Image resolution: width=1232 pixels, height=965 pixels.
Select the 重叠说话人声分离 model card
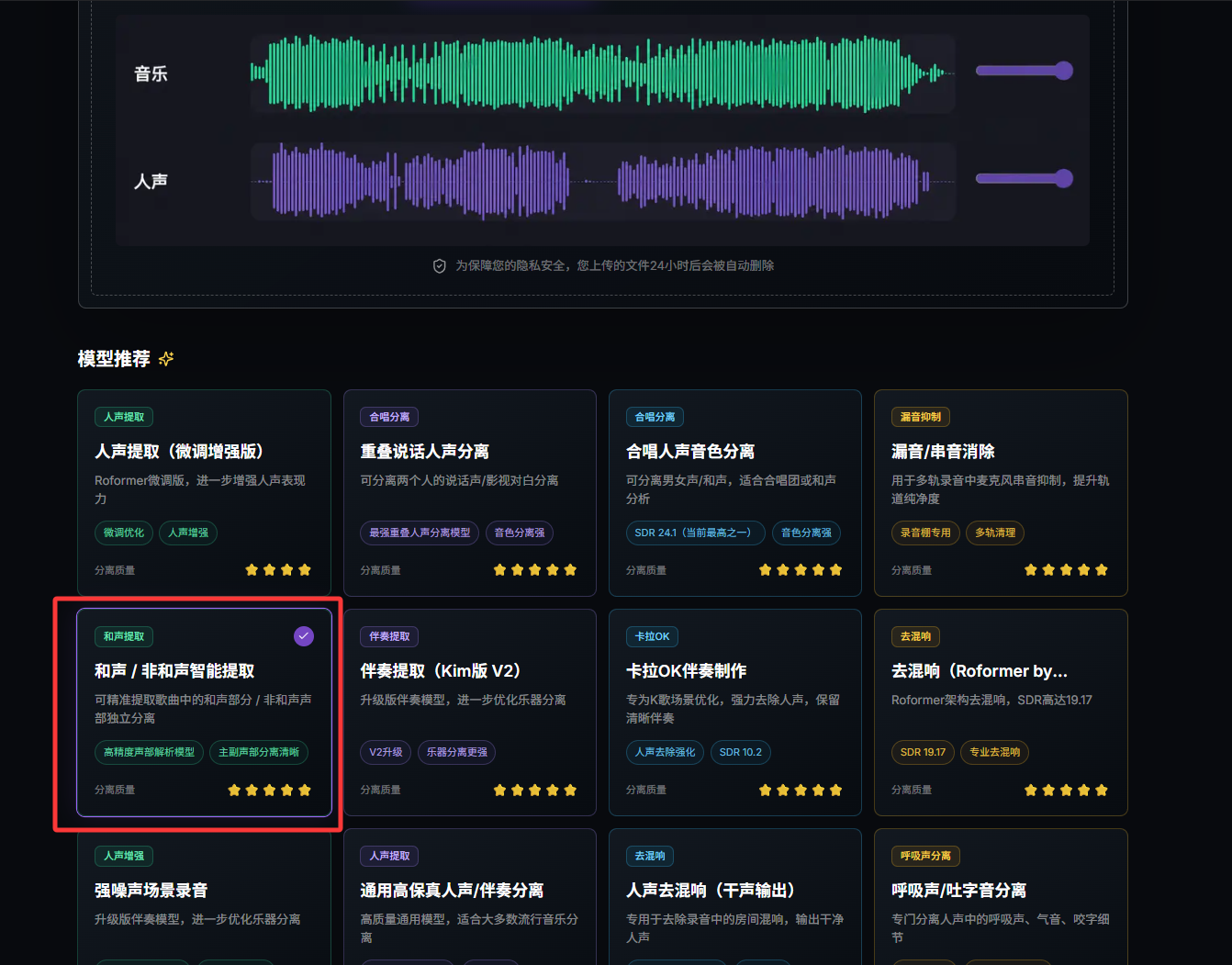470,493
